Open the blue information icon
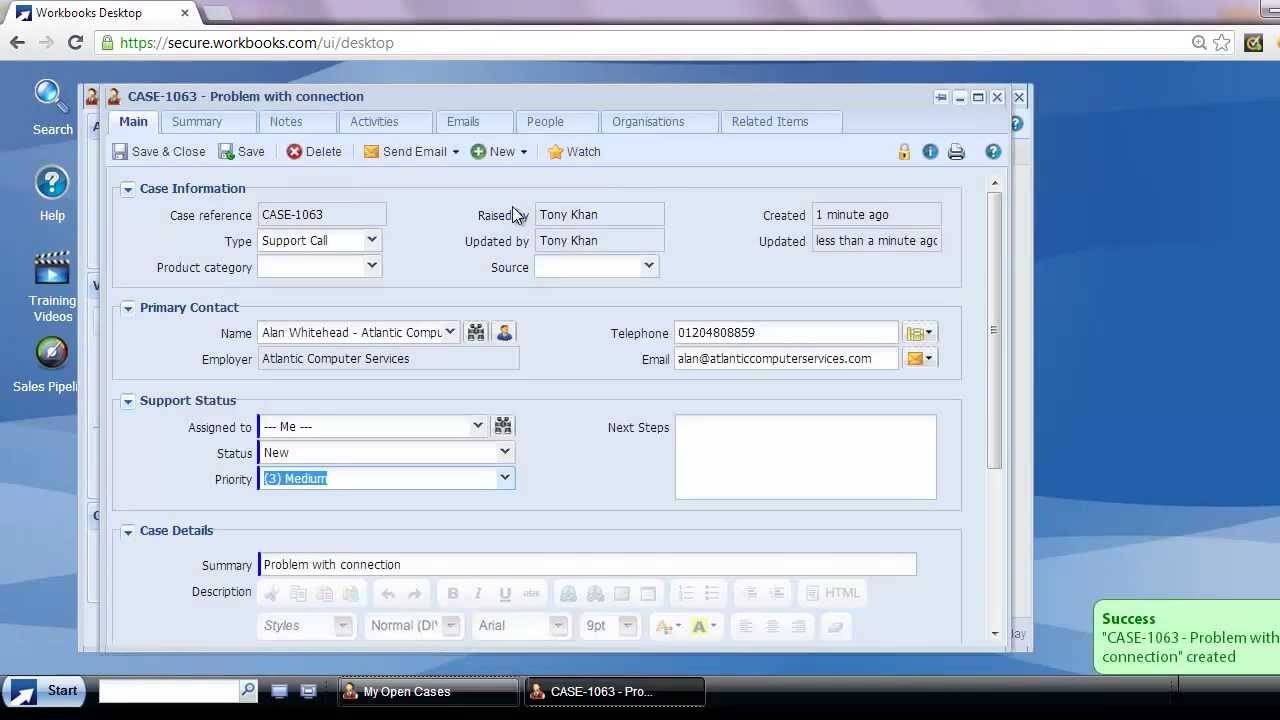The width and height of the screenshot is (1280, 720). (x=929, y=151)
